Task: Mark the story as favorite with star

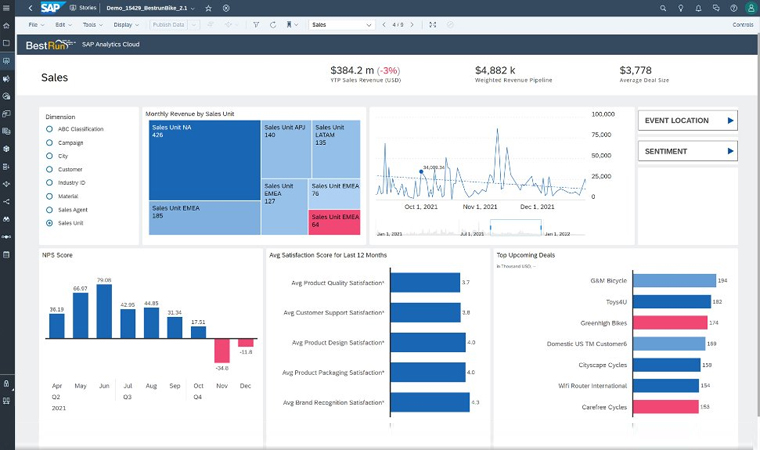Action: tap(208, 7)
